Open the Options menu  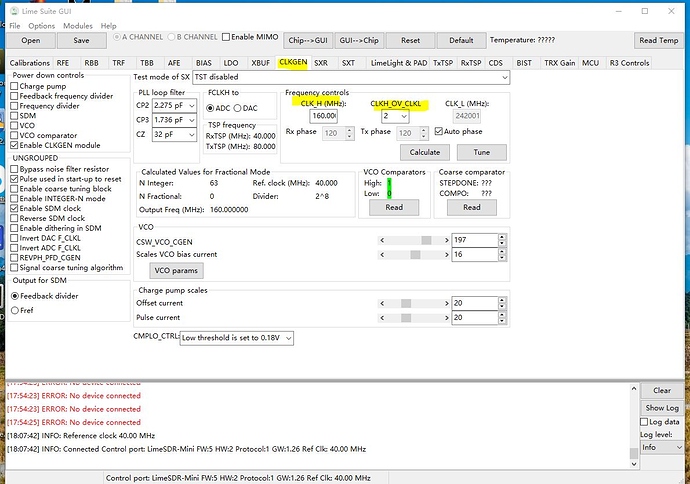(x=41, y=26)
